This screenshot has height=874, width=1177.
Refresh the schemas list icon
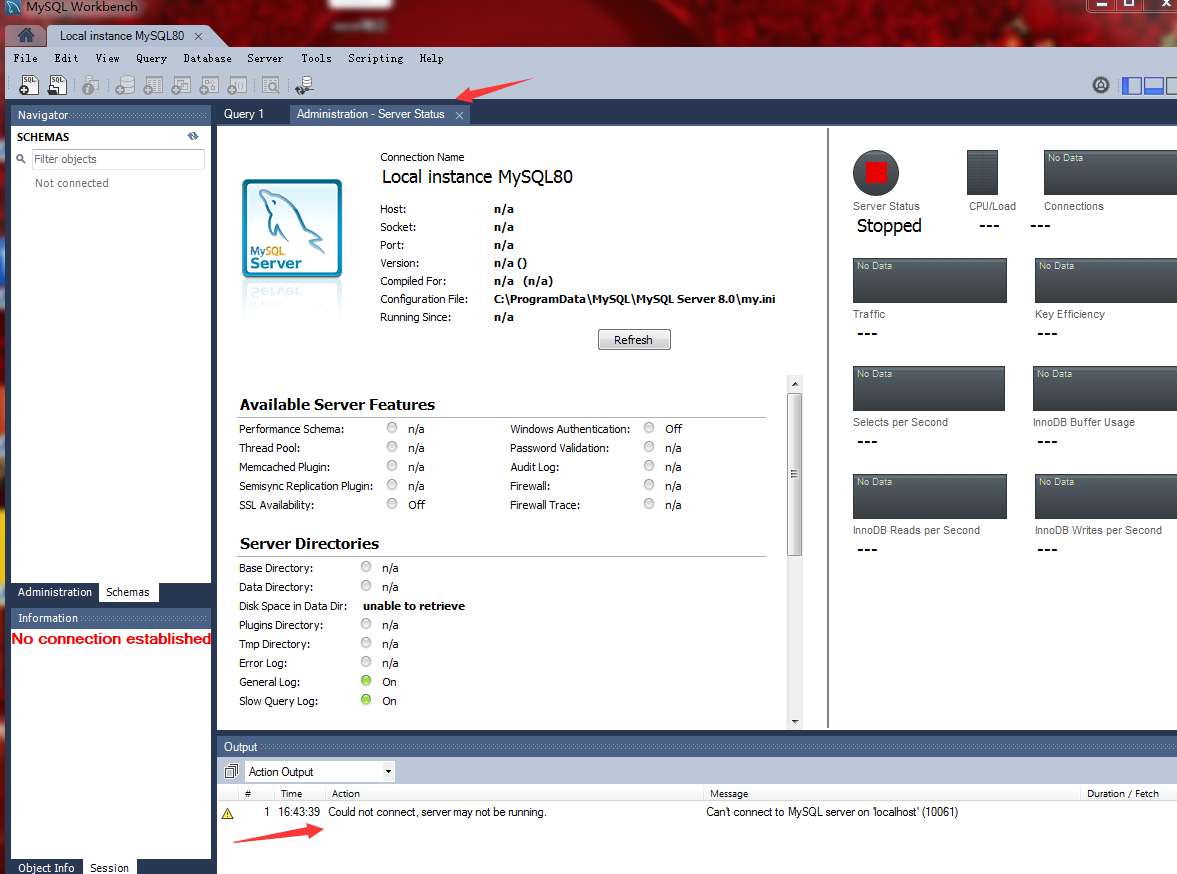tap(193, 137)
